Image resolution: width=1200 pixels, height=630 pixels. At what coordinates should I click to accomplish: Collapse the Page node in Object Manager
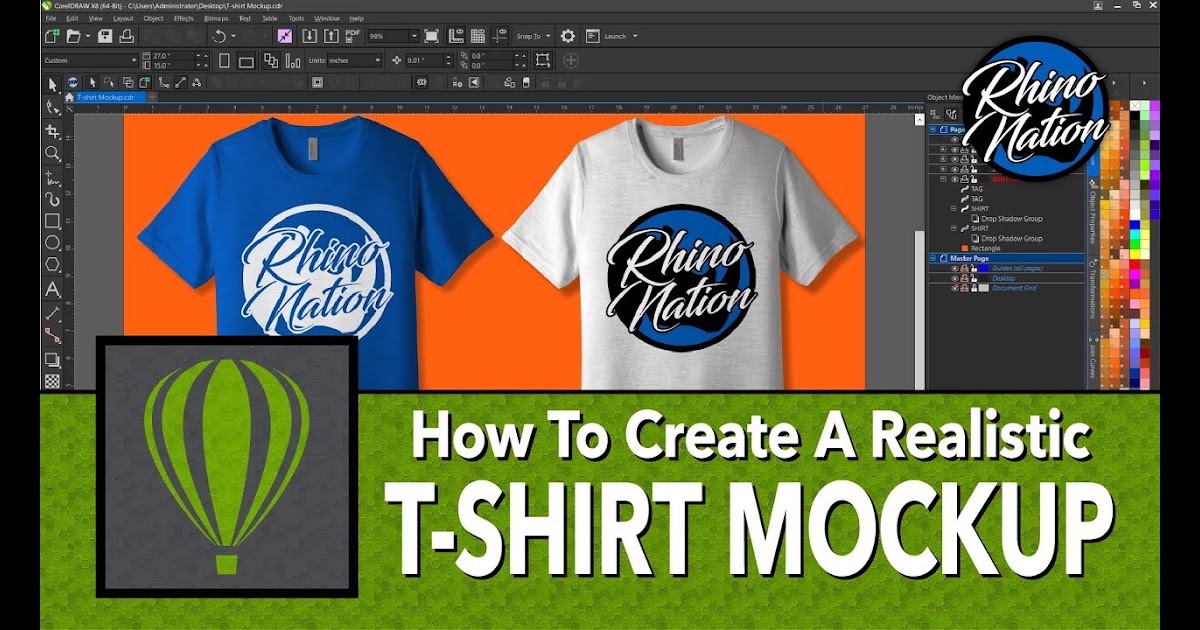coord(934,129)
